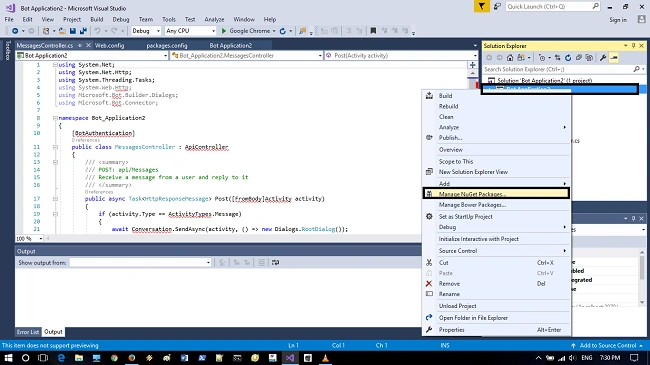Select Manage Bower Packages menu item
The width and height of the screenshot is (650, 365).
pos(496,204)
